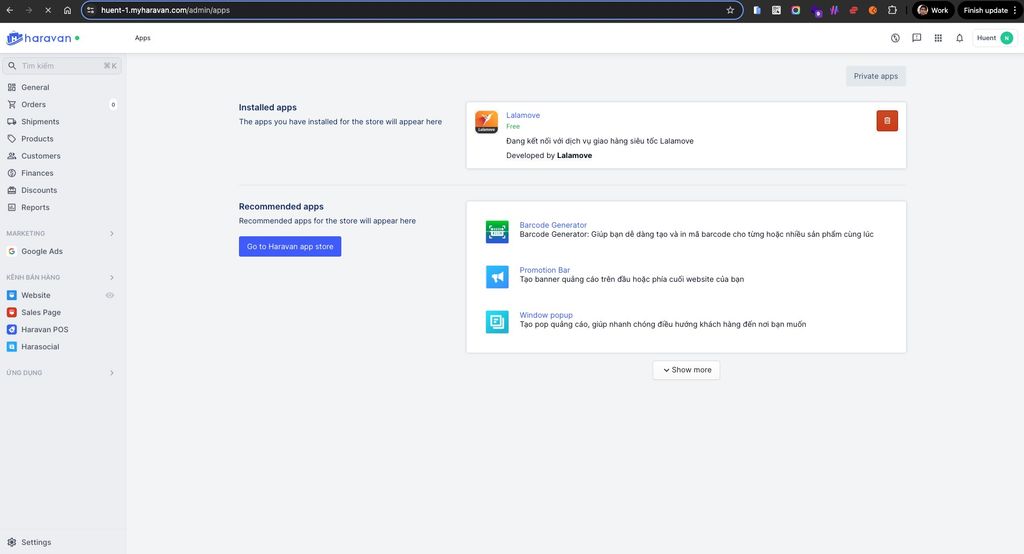This screenshot has width=1024, height=554.
Task: Open Orders in the sidebar
Action: pos(34,104)
